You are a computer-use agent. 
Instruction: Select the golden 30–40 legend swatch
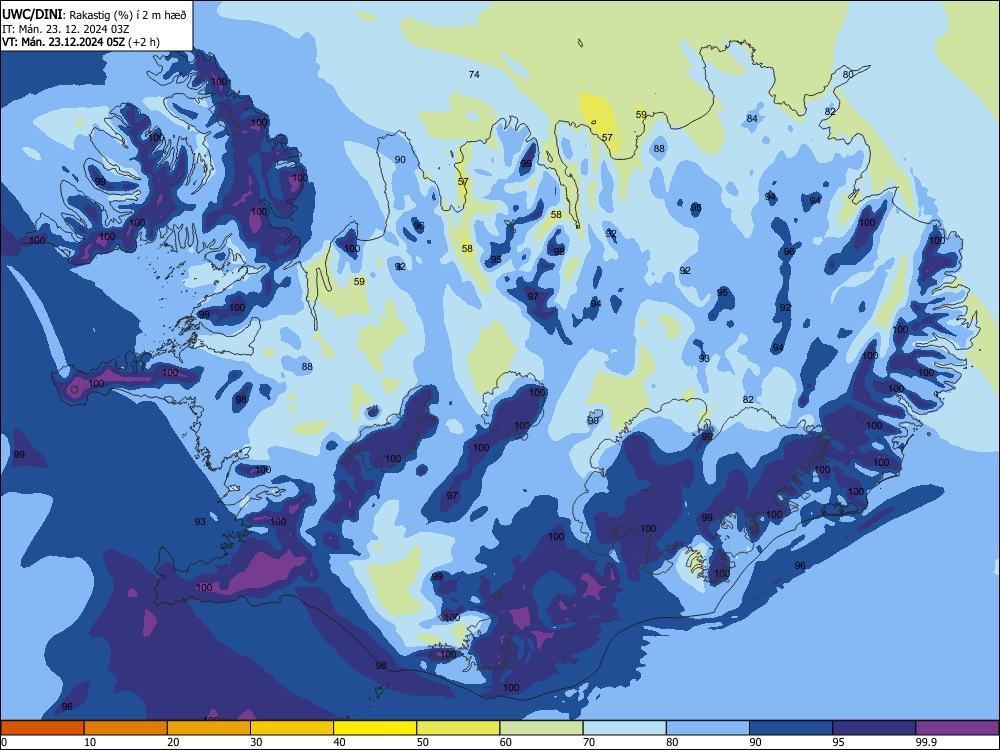pos(292,728)
